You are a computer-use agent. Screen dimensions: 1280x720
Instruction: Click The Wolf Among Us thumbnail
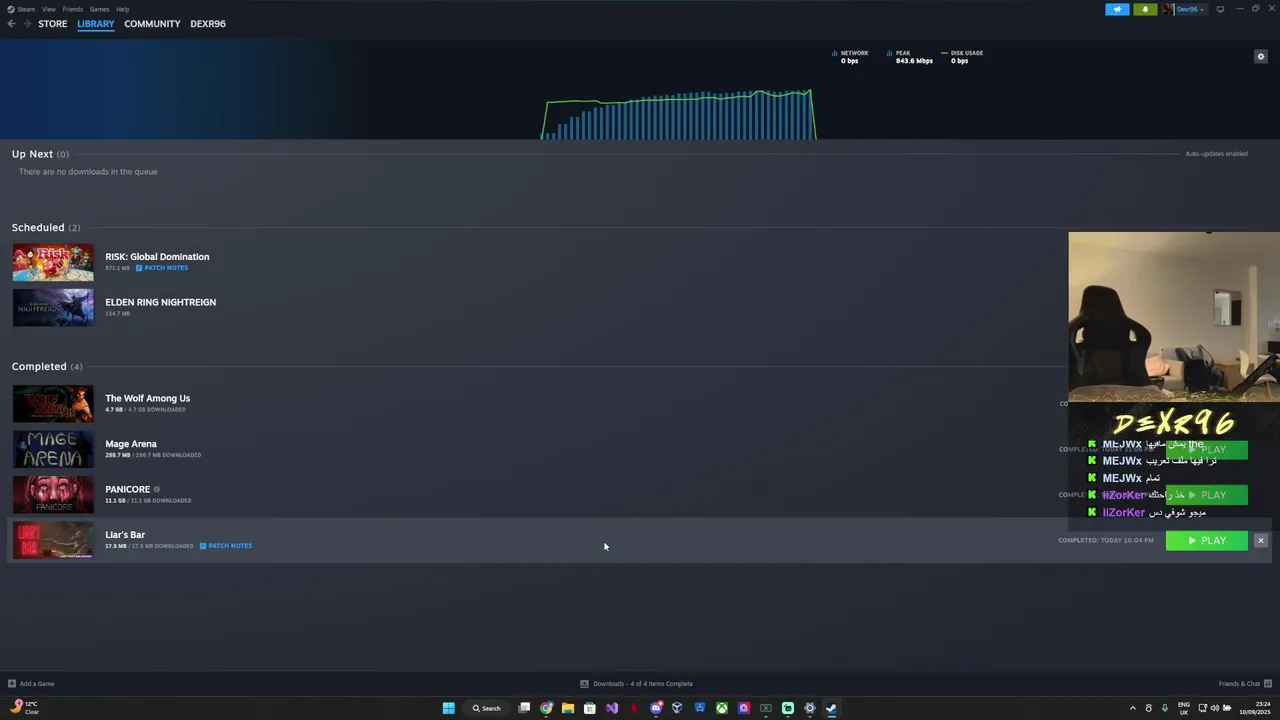53,404
